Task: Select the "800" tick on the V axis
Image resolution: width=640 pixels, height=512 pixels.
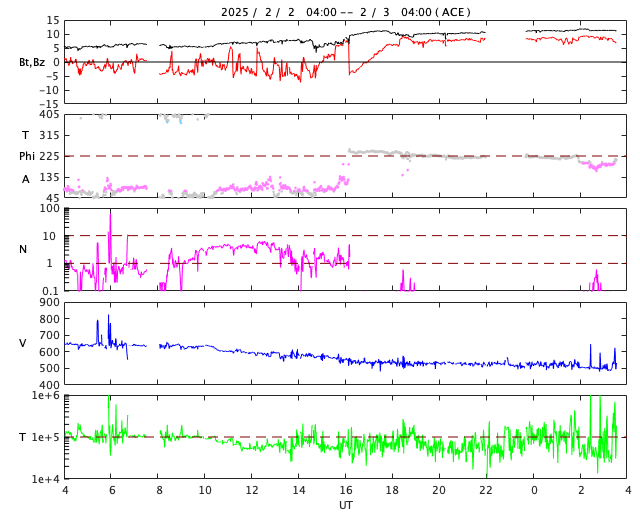Action: click(x=49, y=319)
